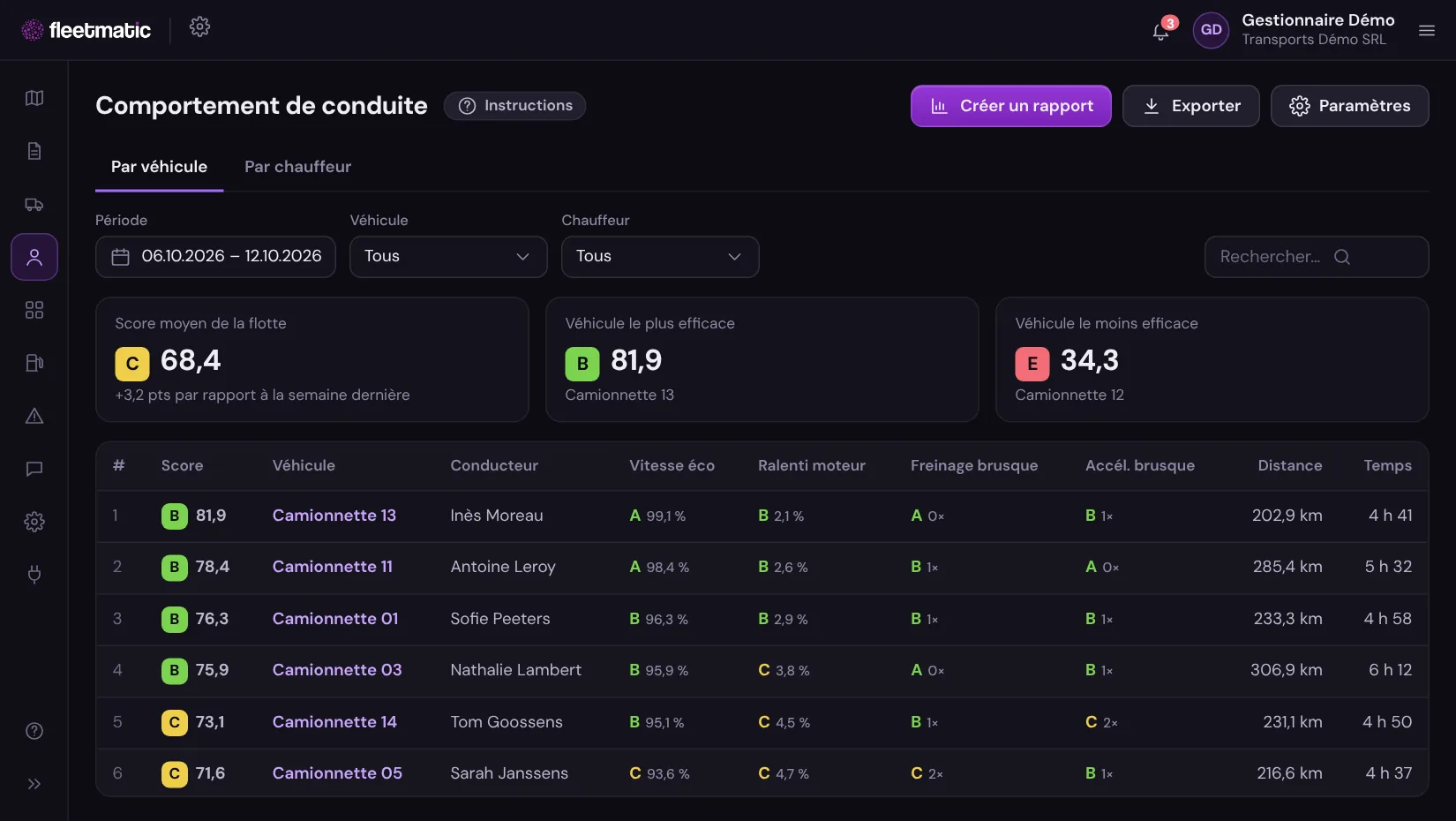Sort by the Score column header
This screenshot has height=821, width=1456.
click(x=182, y=466)
